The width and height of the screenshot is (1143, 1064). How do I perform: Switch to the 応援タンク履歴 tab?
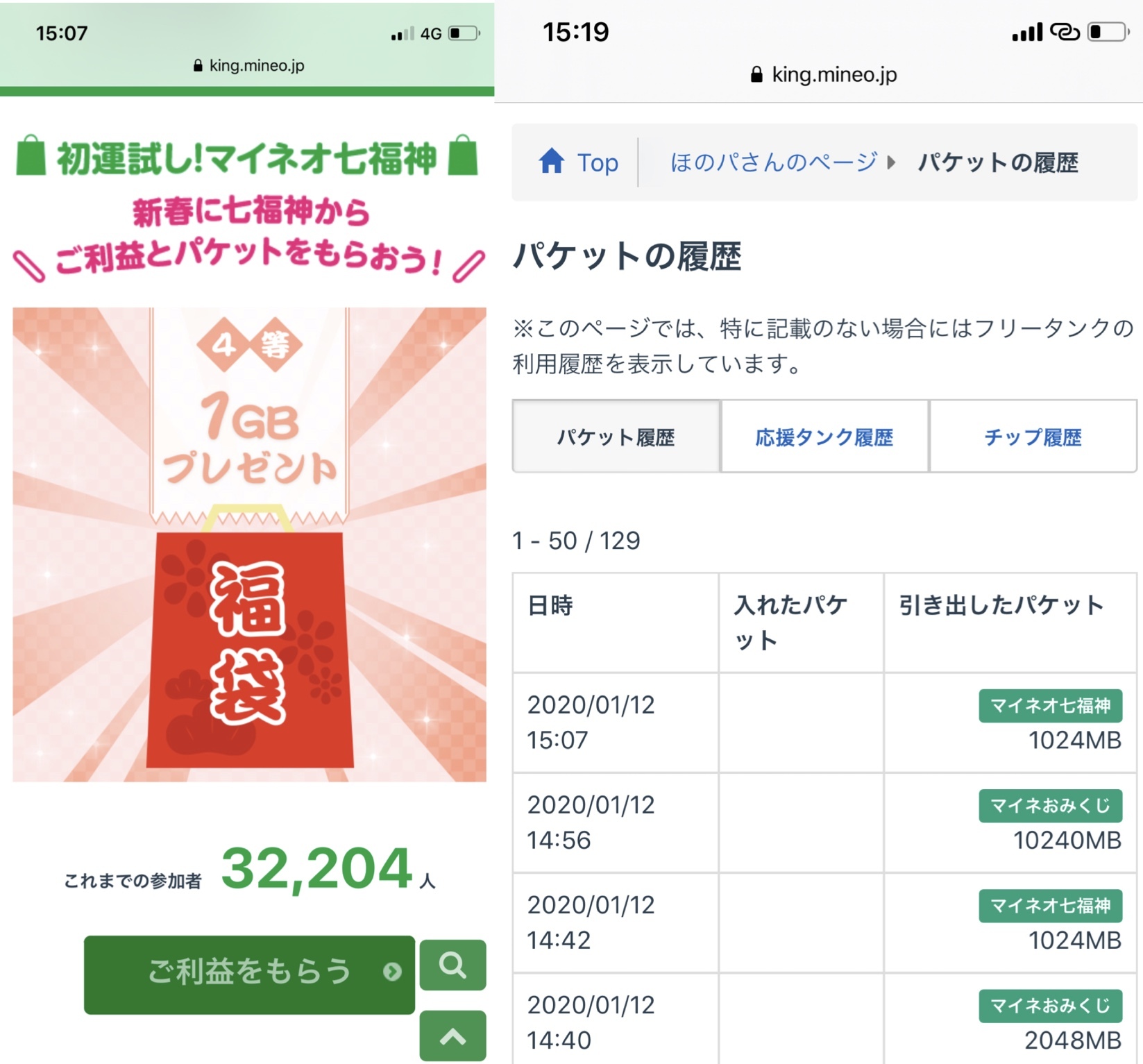[824, 437]
